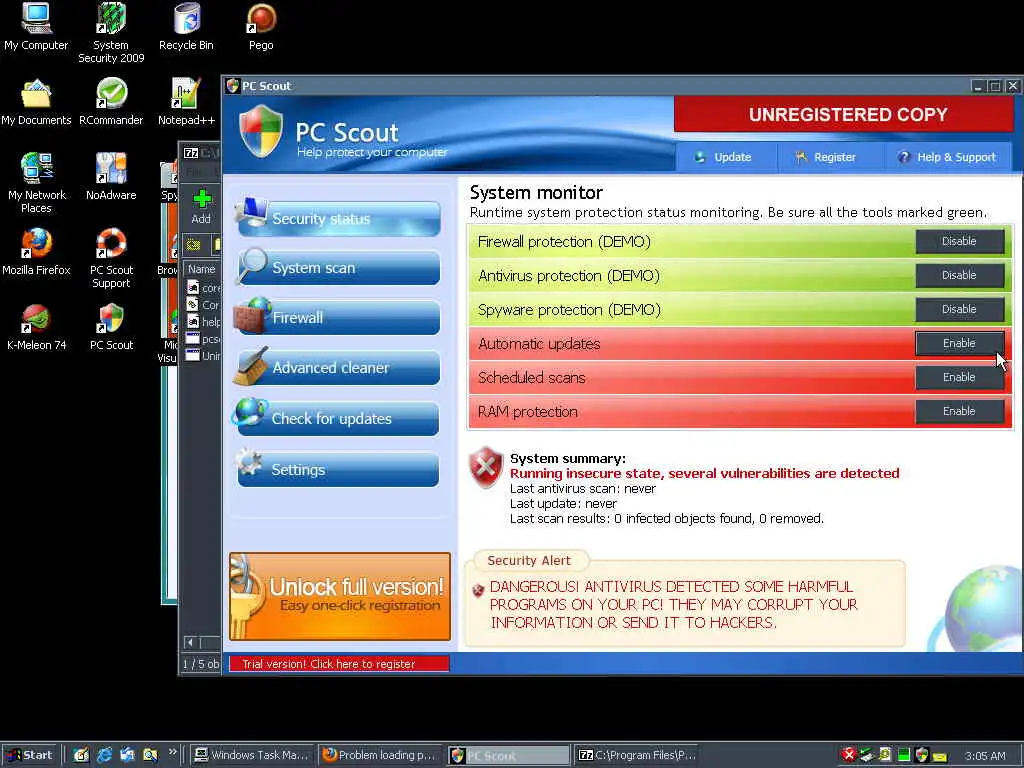The width and height of the screenshot is (1024, 768).
Task: Click PC Scout taskbar button
Action: tap(509, 755)
